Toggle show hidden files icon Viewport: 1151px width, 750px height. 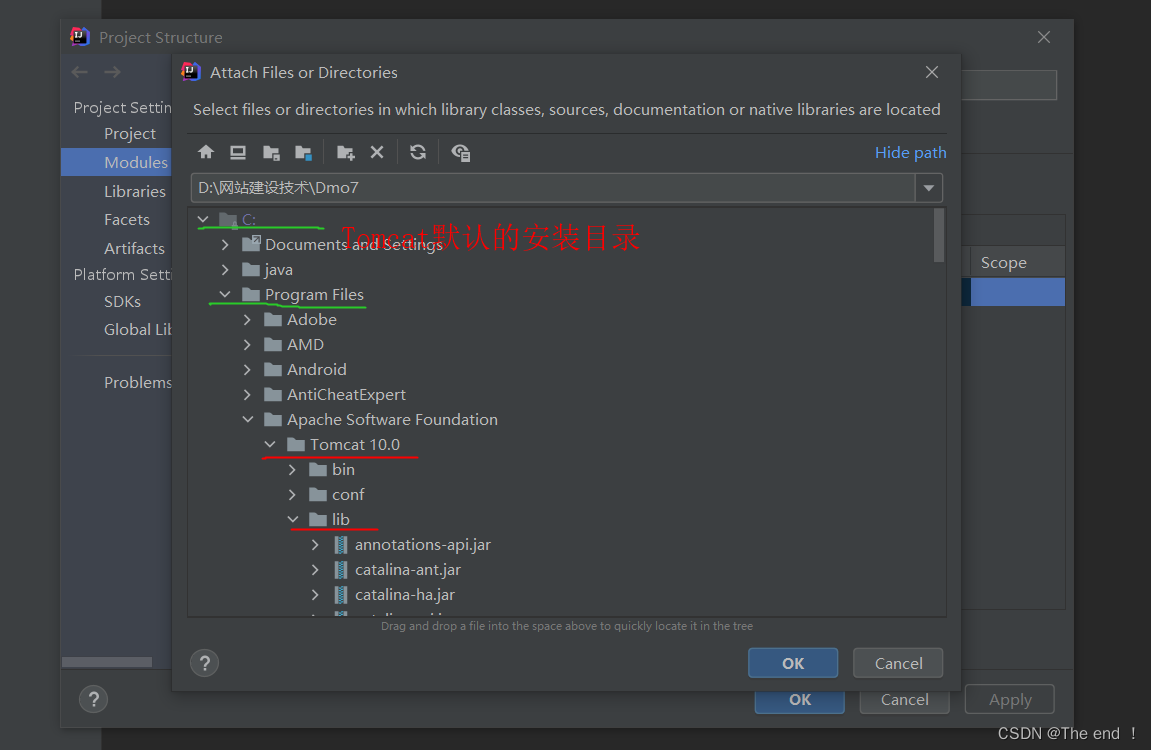click(x=460, y=152)
